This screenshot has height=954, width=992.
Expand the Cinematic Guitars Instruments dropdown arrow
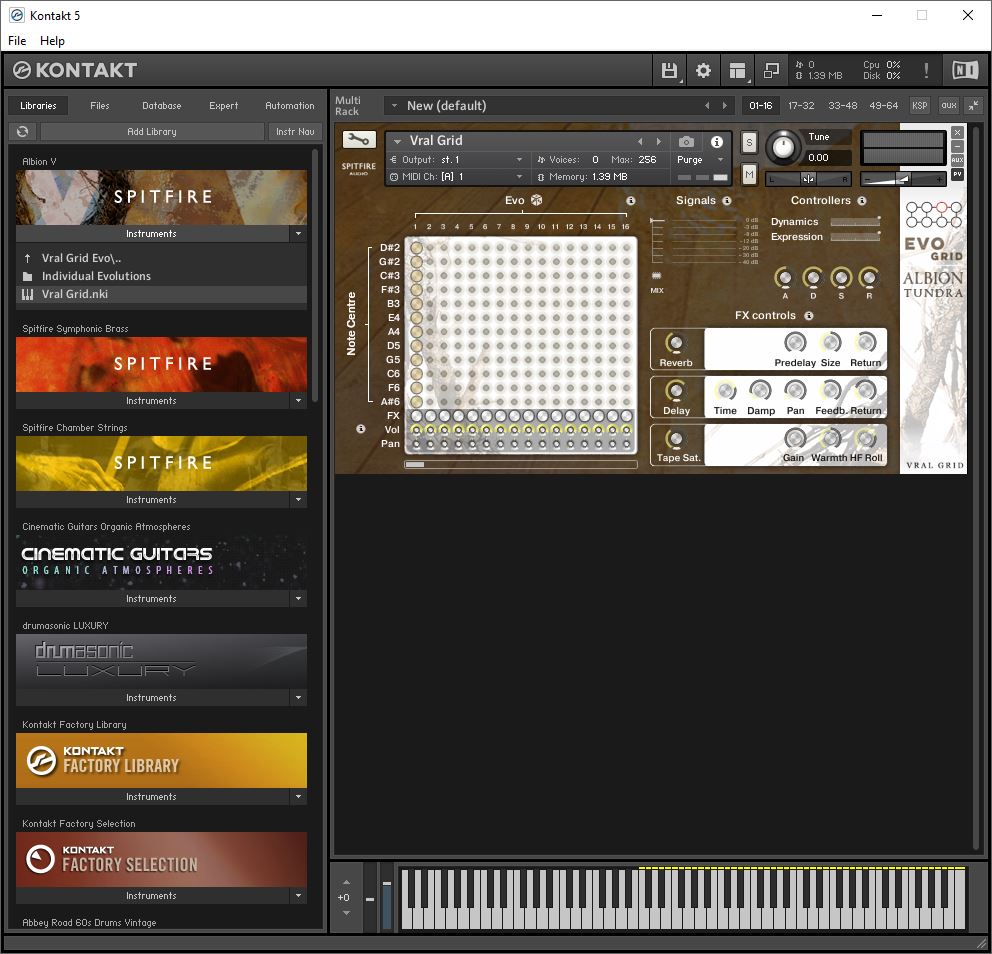(x=299, y=598)
